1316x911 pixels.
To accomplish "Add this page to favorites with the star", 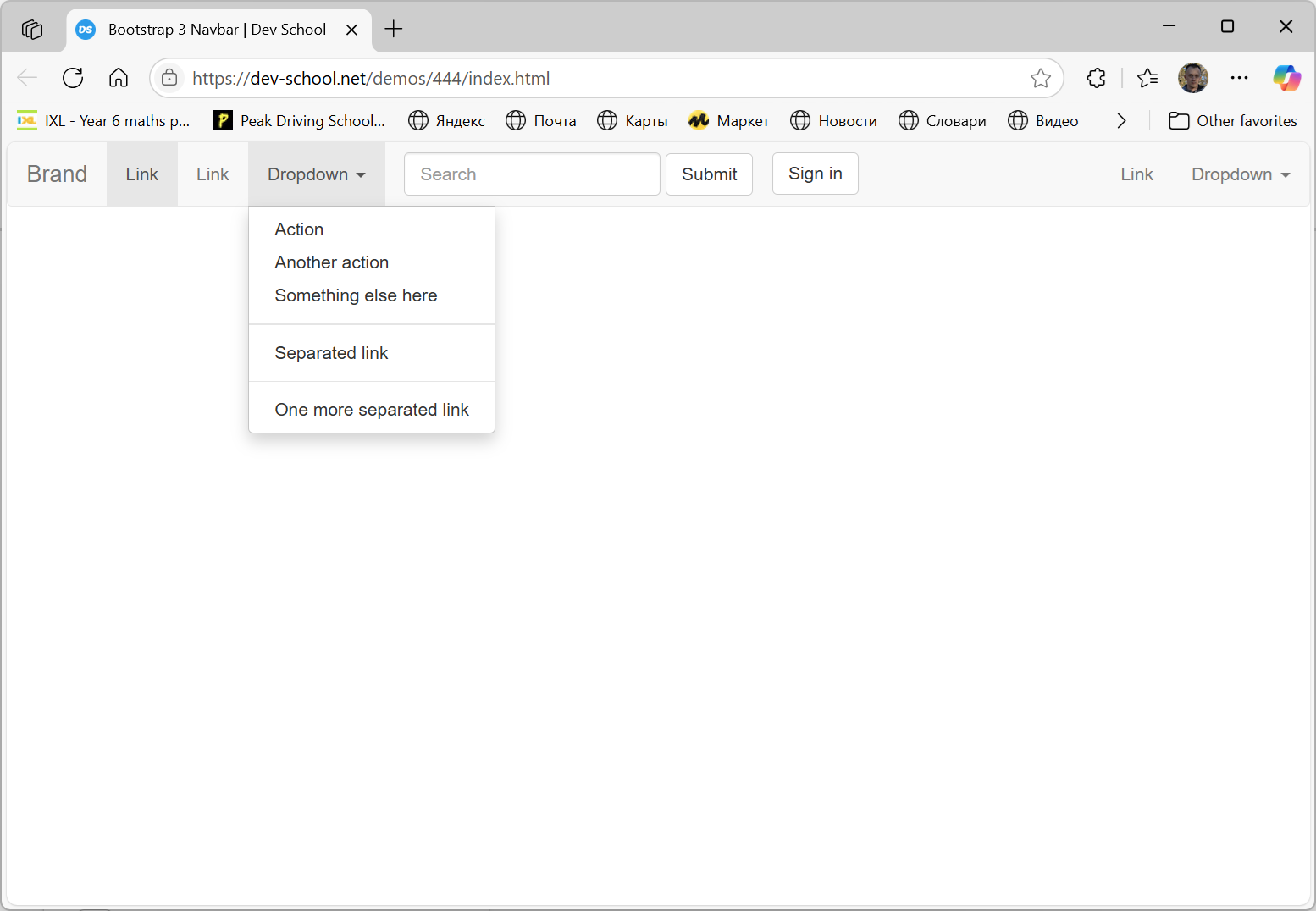I will (1041, 78).
